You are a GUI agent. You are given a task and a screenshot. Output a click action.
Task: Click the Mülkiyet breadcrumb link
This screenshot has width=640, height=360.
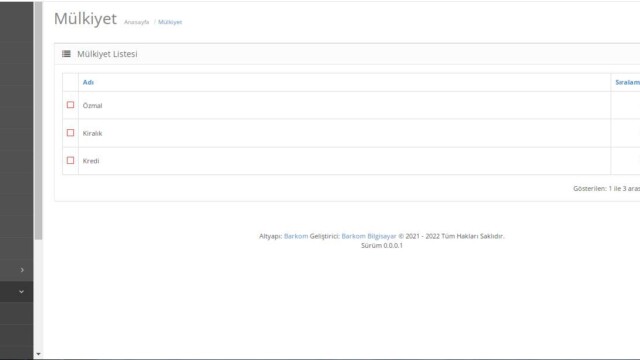point(170,22)
